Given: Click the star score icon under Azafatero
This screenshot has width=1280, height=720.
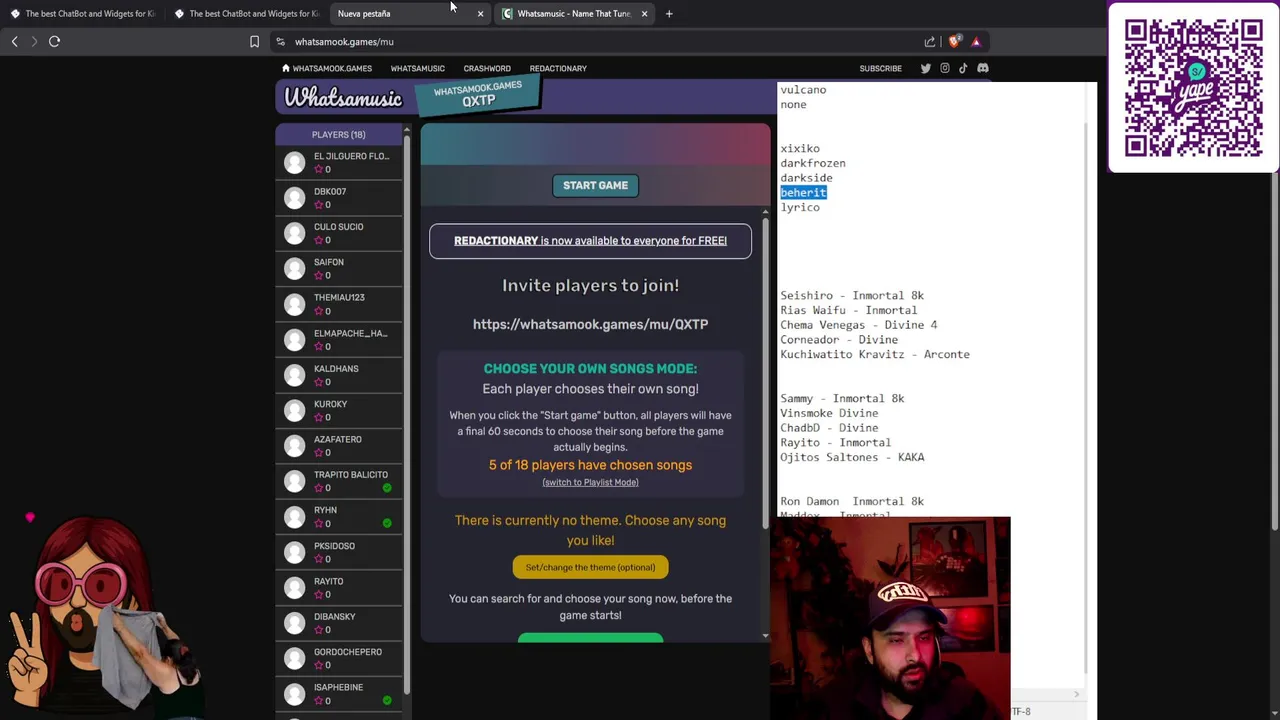Looking at the screenshot, I should click(x=319, y=453).
